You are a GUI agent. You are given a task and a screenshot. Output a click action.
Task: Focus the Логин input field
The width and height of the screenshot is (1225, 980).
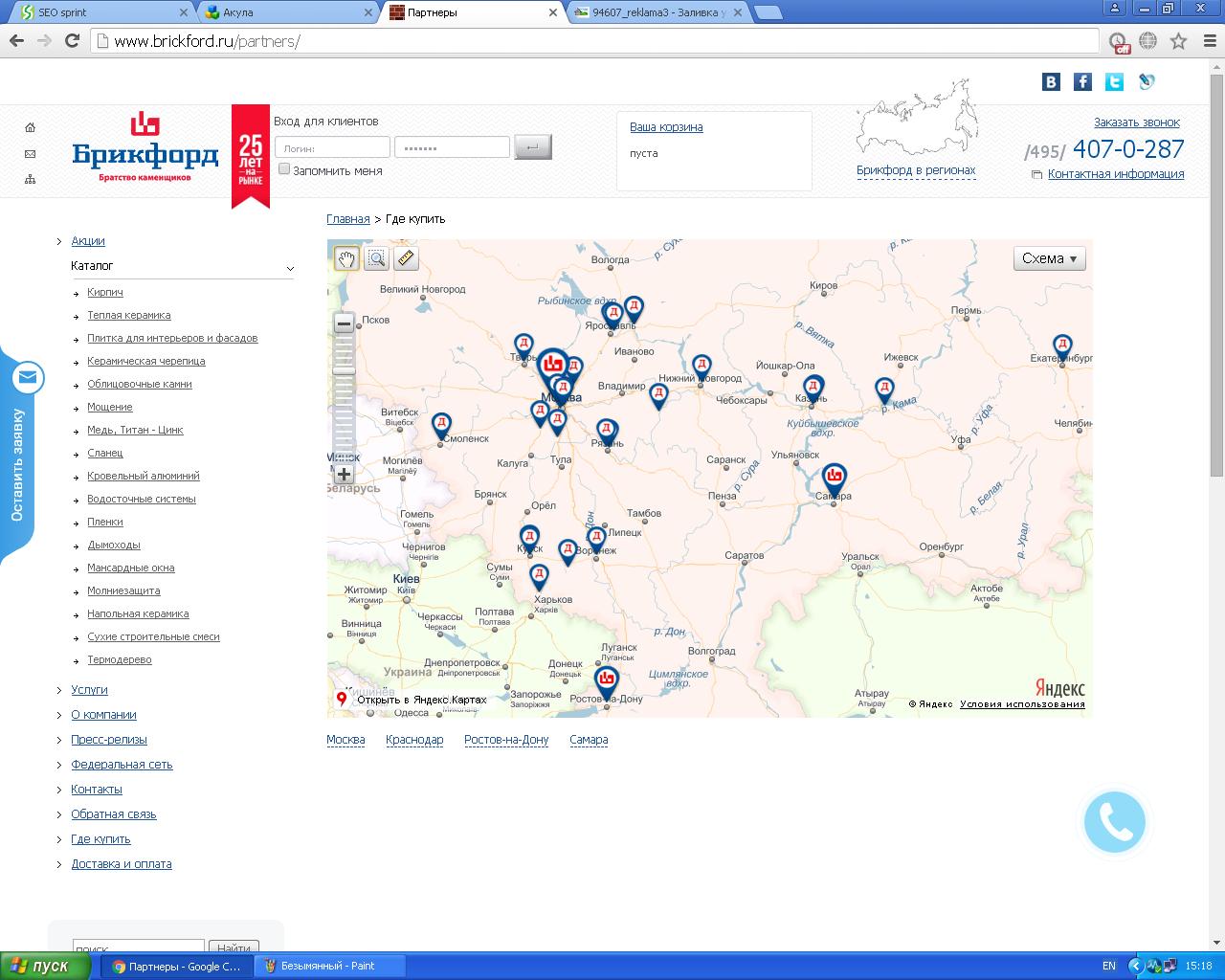(x=332, y=147)
